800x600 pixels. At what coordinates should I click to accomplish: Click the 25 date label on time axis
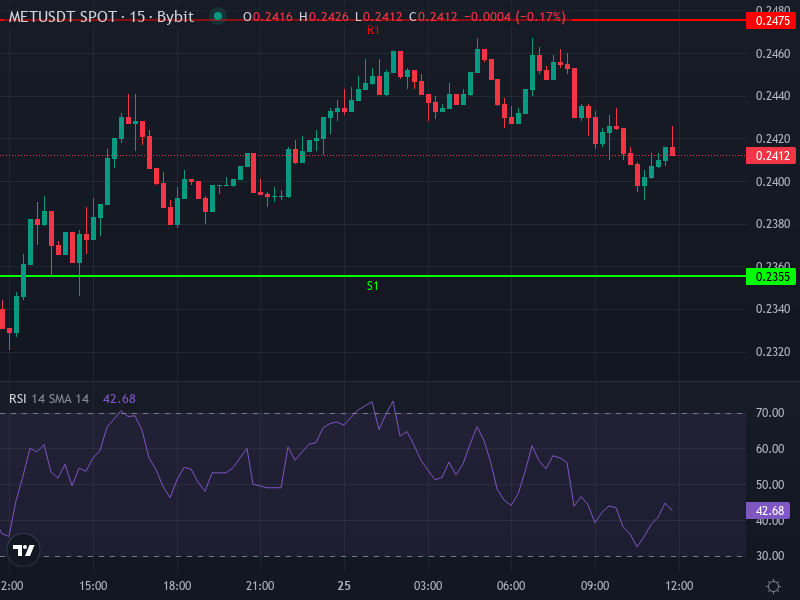pyautogui.click(x=345, y=585)
